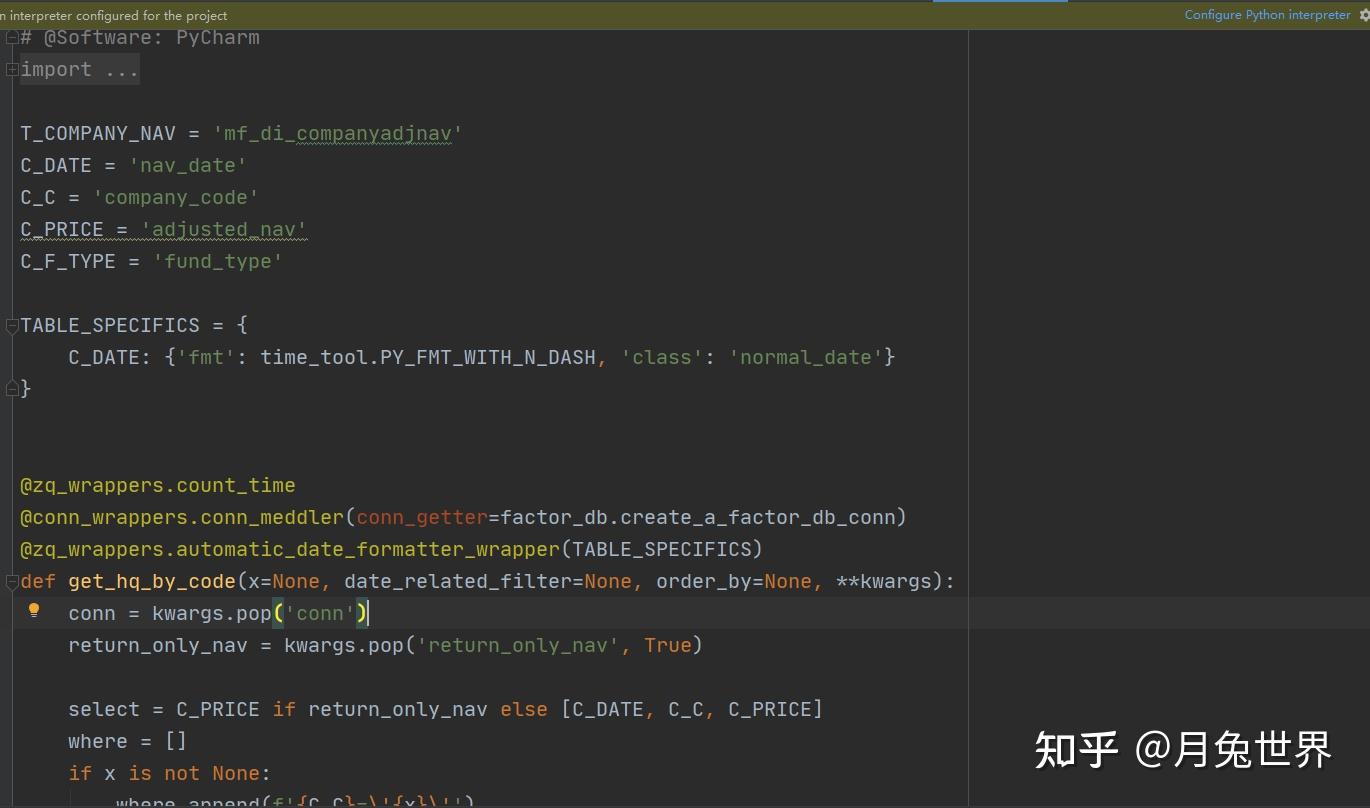Click the 'where = []' line
The image size is (1370, 808).
coord(128,742)
